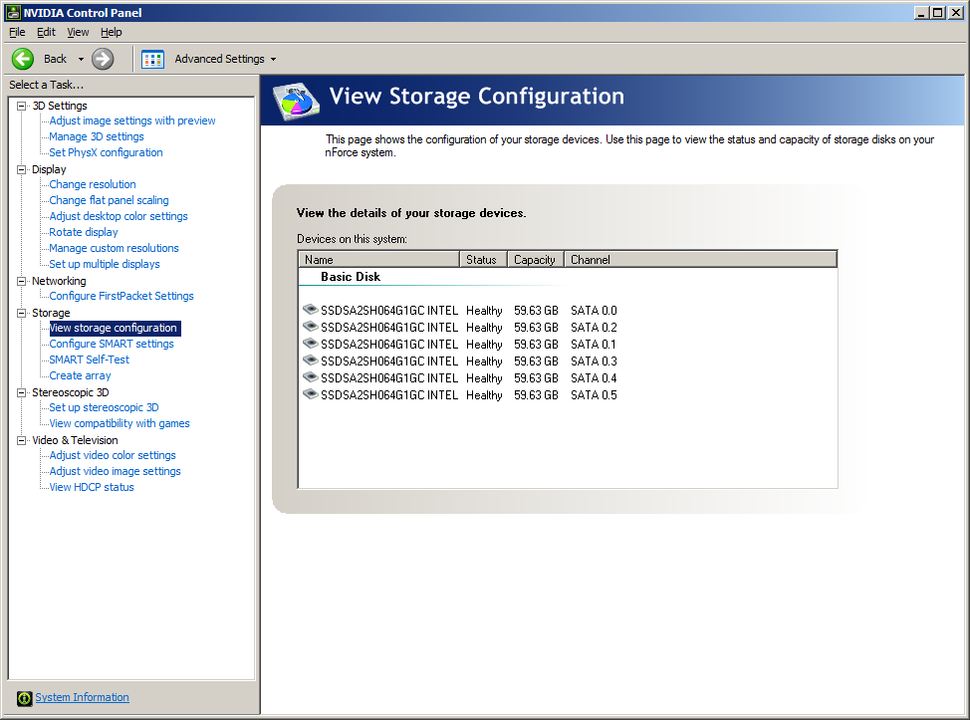Click the SATA 0.4 channel text
Image resolution: width=970 pixels, height=720 pixels.
[593, 378]
